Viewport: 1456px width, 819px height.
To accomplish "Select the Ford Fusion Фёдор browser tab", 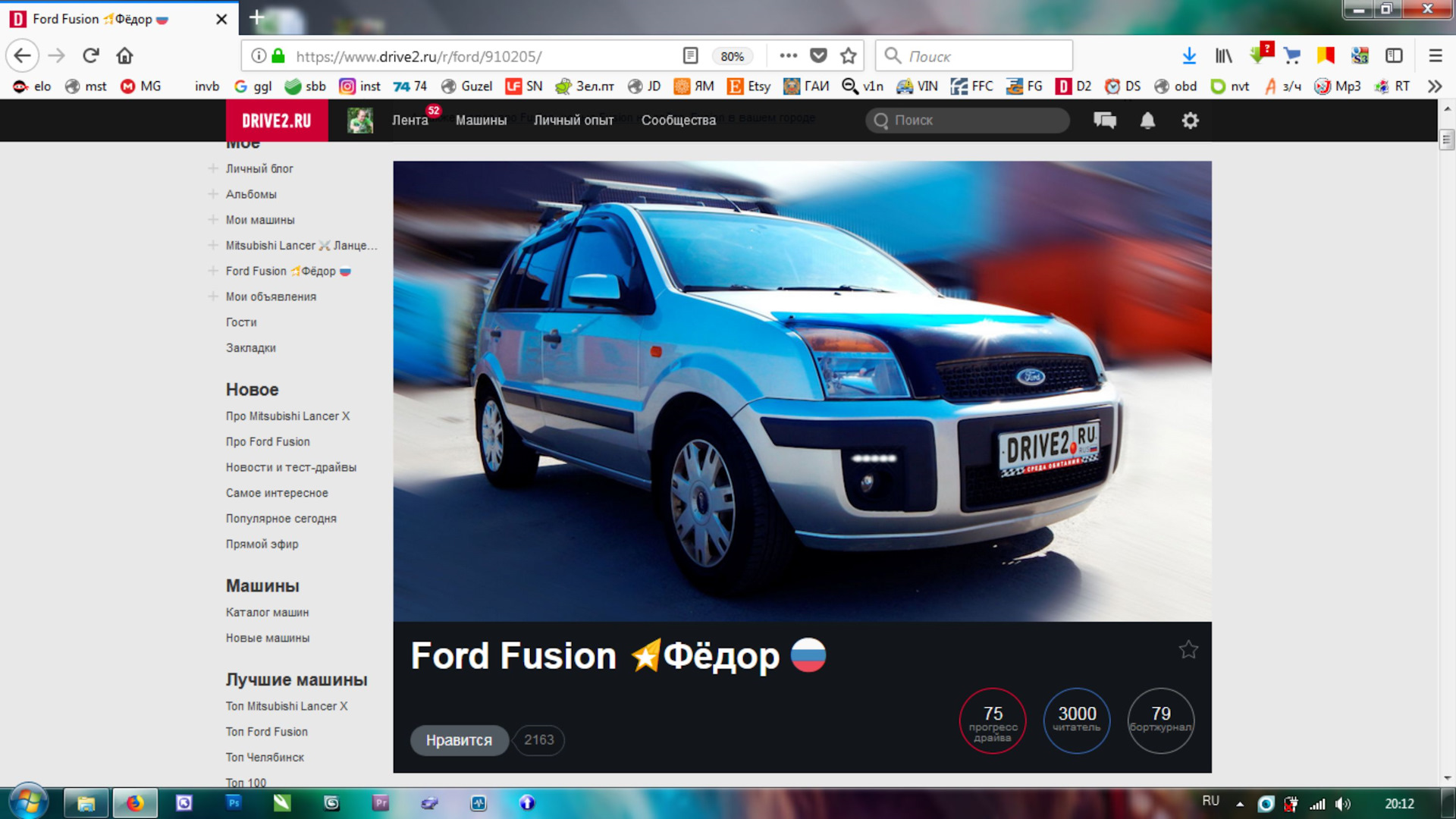I will pyautogui.click(x=119, y=18).
